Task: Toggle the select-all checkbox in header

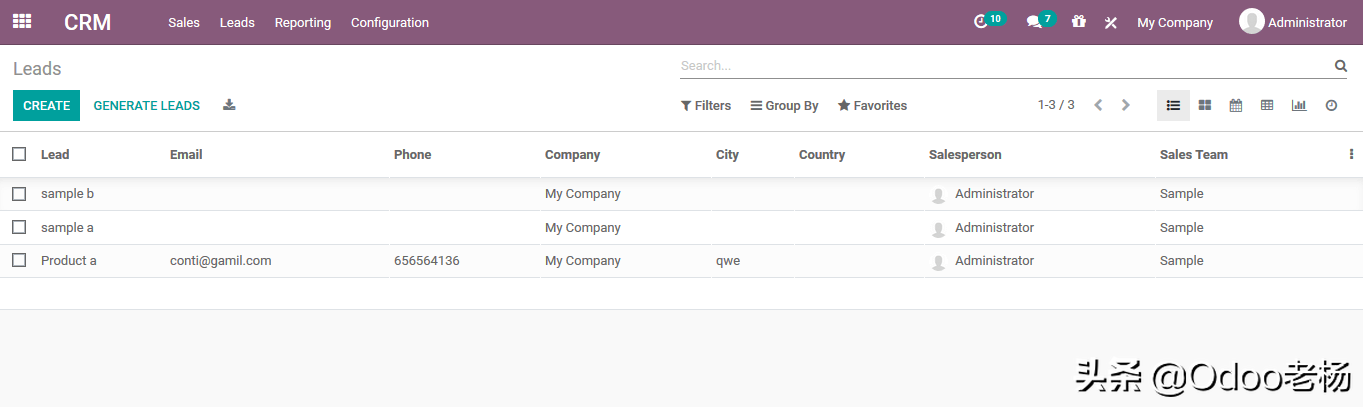Action: pos(19,154)
